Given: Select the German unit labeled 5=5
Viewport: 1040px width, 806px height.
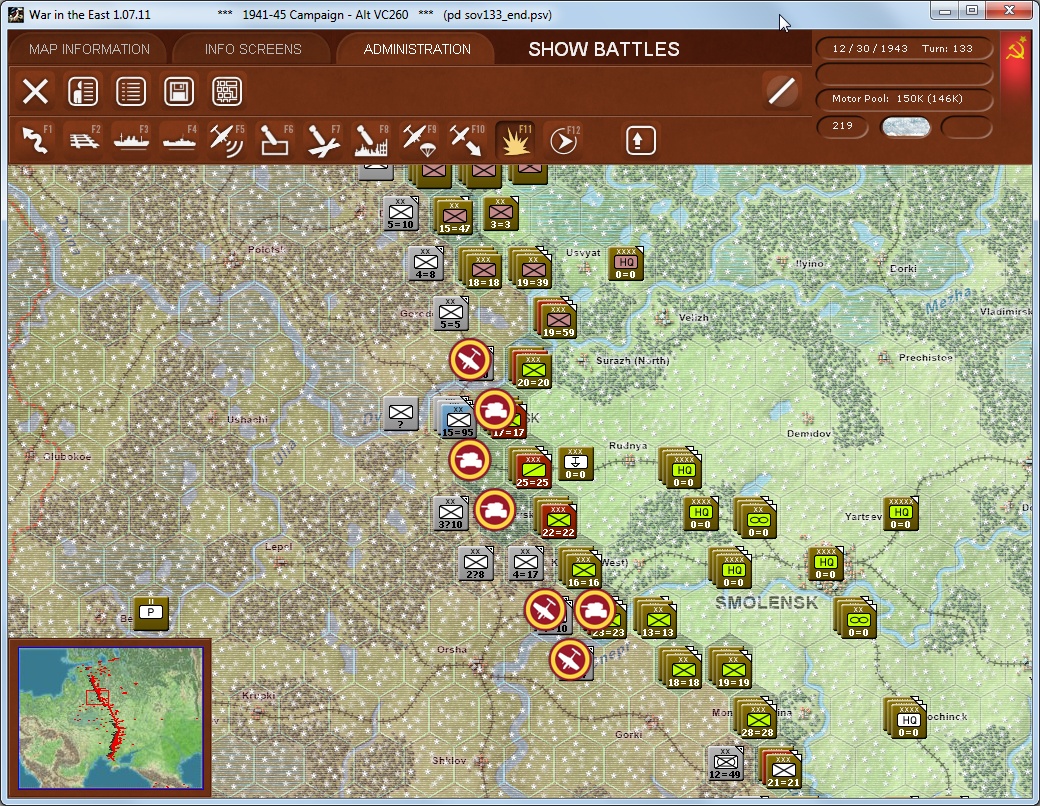Looking at the screenshot, I should [x=451, y=314].
